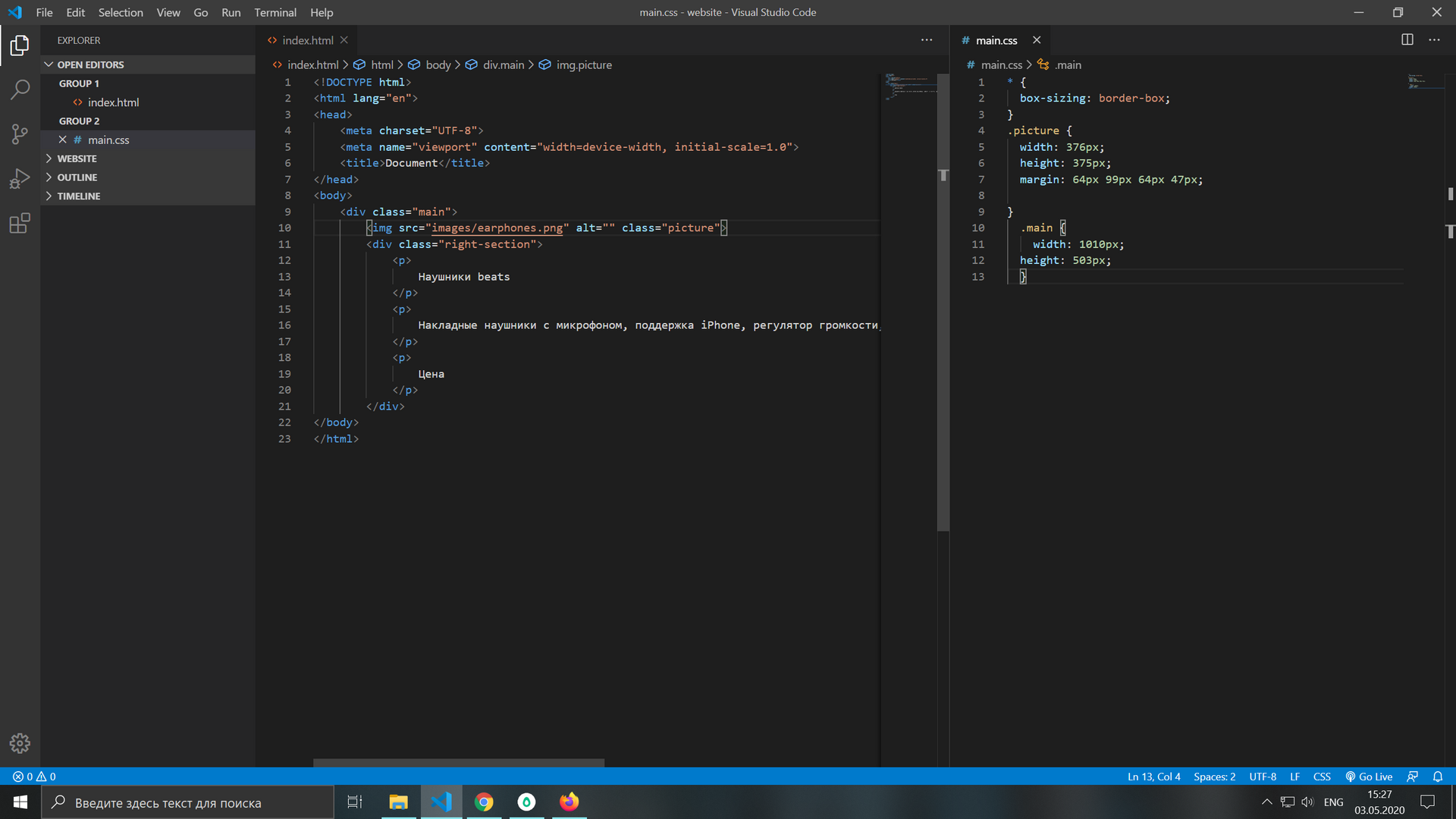The width and height of the screenshot is (1456, 819).
Task: Click the index.html minimap preview
Action: [909, 88]
